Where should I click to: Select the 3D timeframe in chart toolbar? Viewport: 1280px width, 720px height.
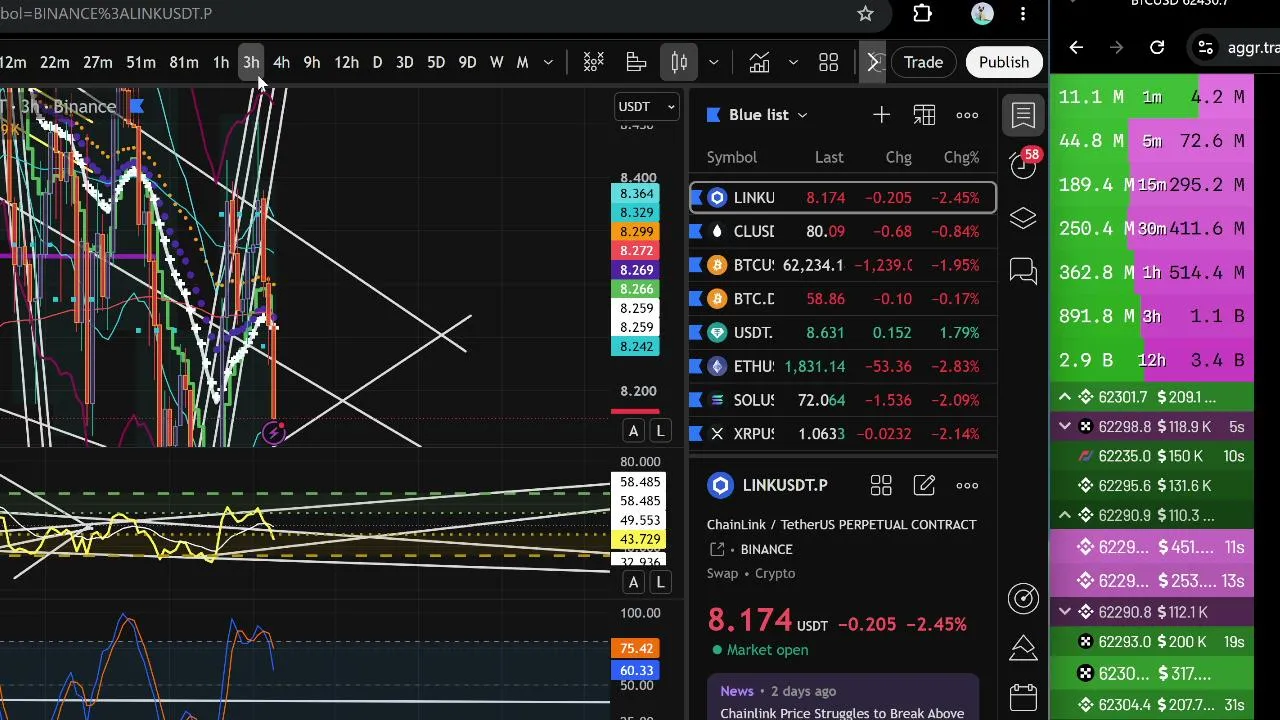click(405, 62)
